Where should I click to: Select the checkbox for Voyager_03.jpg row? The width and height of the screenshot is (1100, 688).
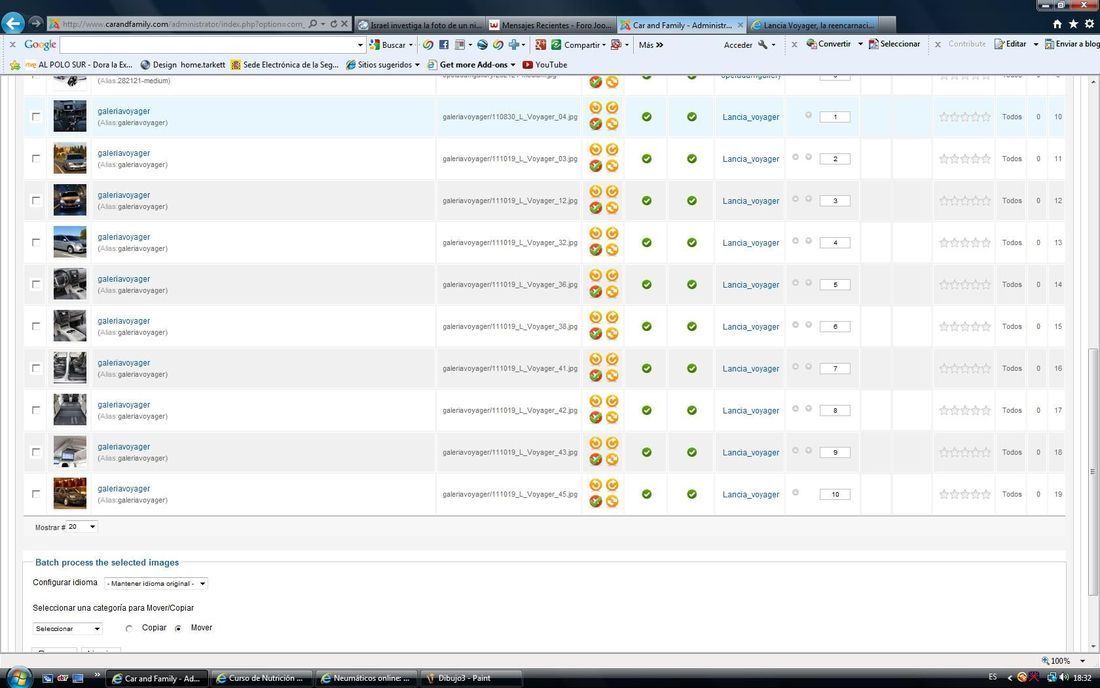tap(36, 158)
